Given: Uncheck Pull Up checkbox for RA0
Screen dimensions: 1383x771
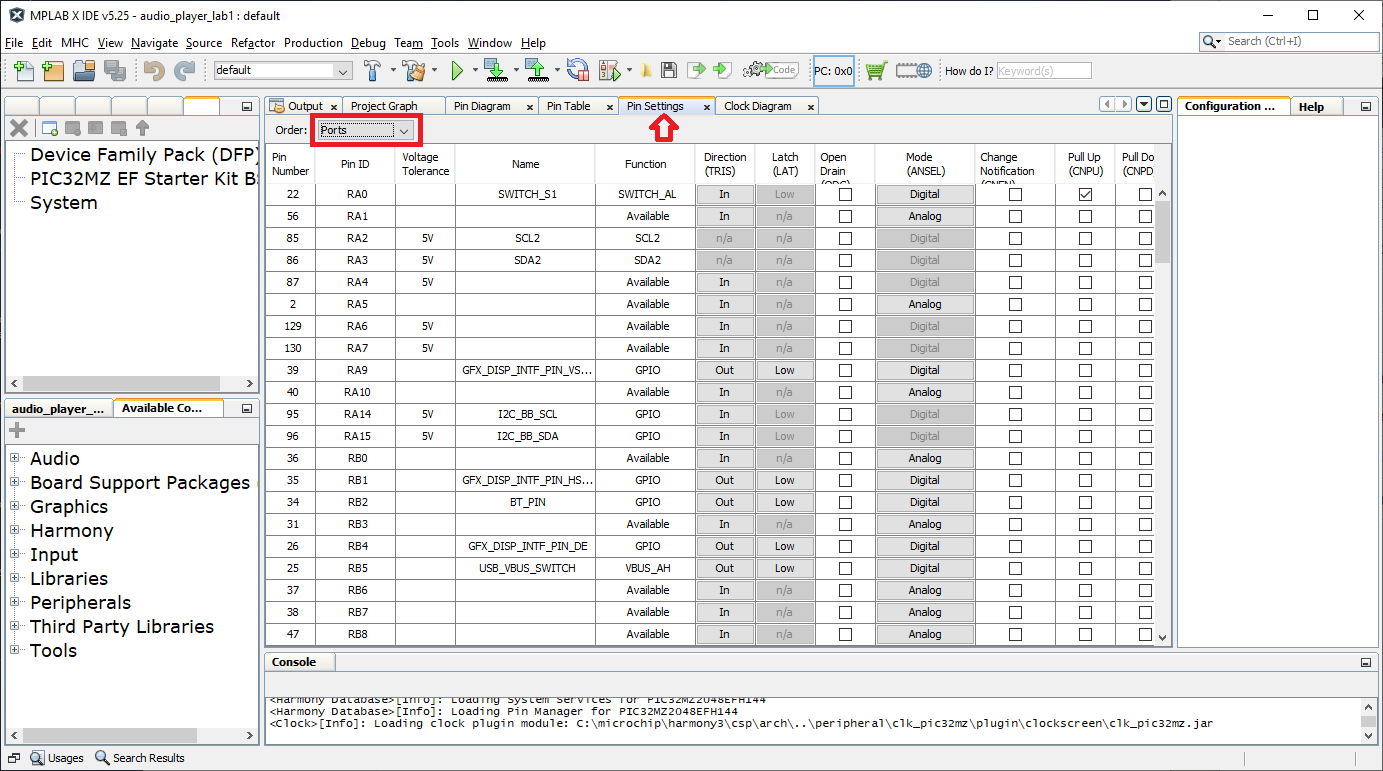Looking at the screenshot, I should pos(1085,194).
